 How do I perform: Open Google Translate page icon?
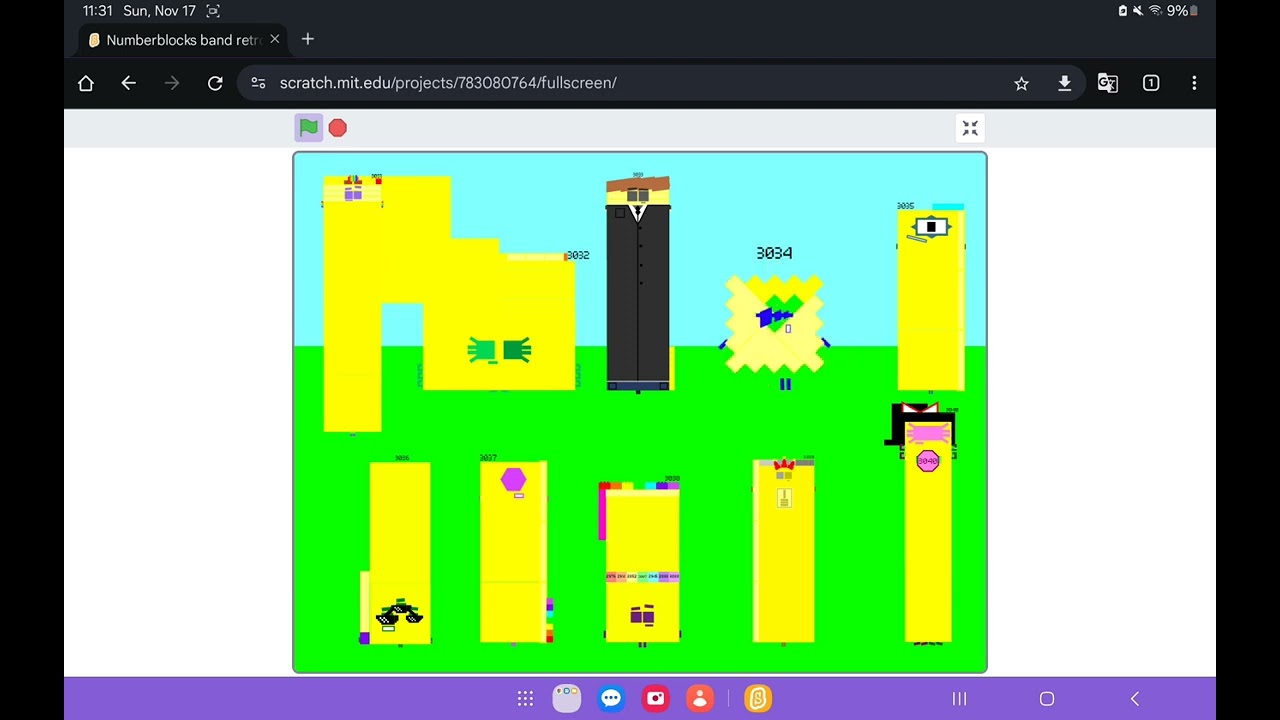point(1108,83)
